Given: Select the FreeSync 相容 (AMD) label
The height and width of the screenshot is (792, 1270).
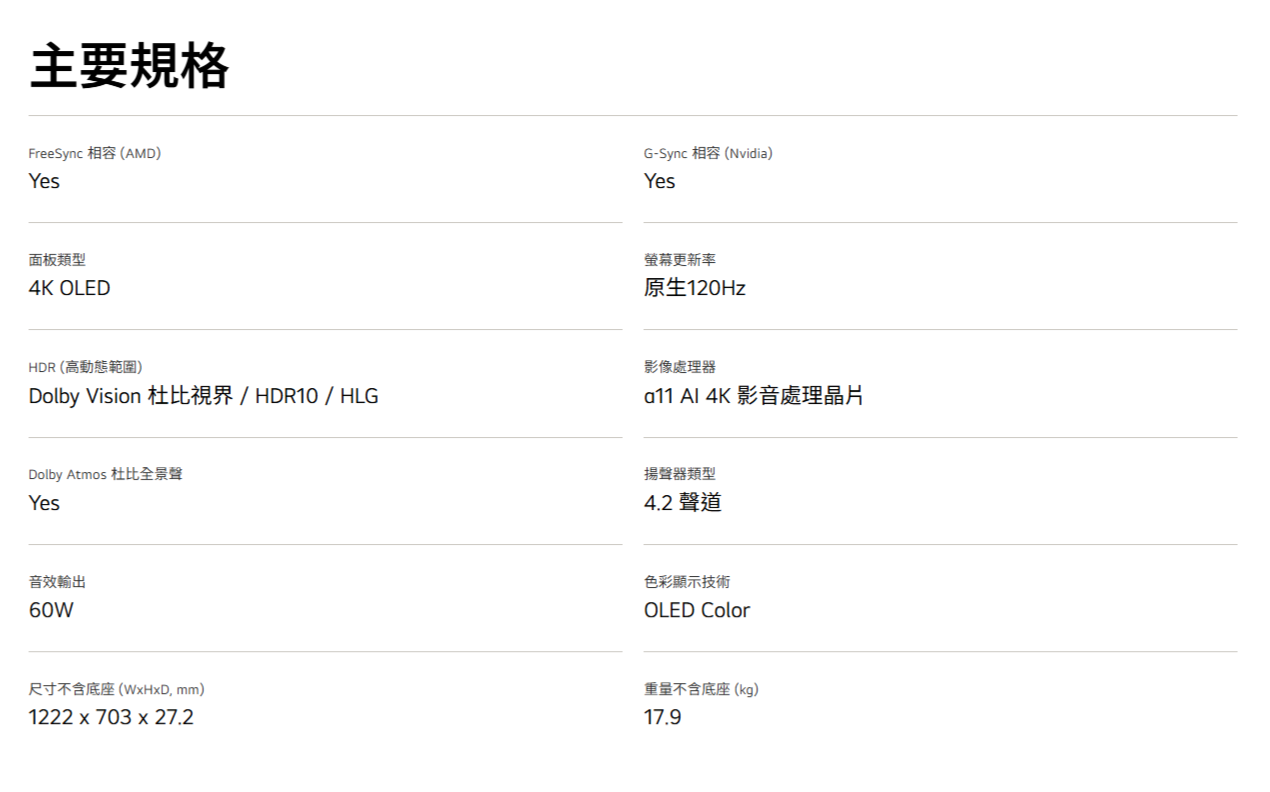Looking at the screenshot, I should click(x=94, y=153).
